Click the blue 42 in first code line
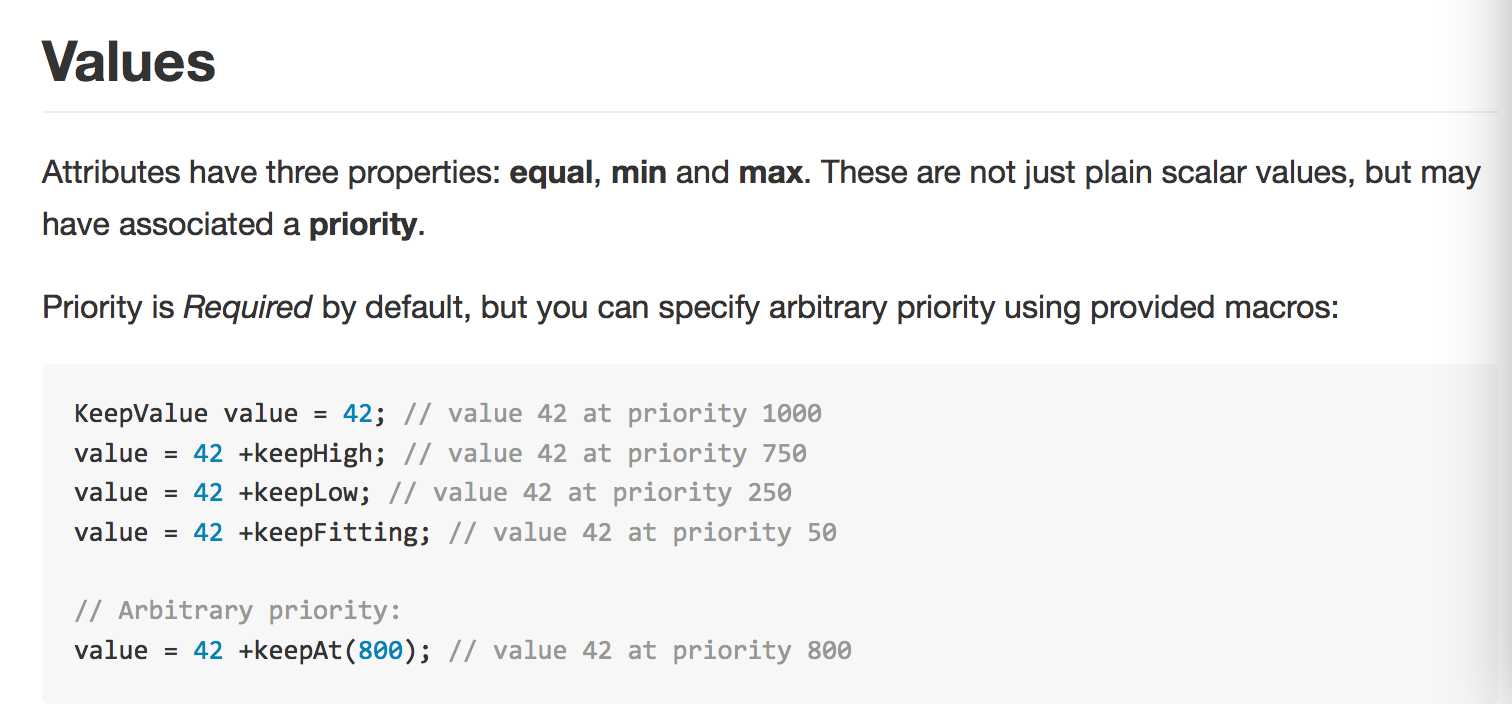1512x704 pixels. (x=356, y=414)
